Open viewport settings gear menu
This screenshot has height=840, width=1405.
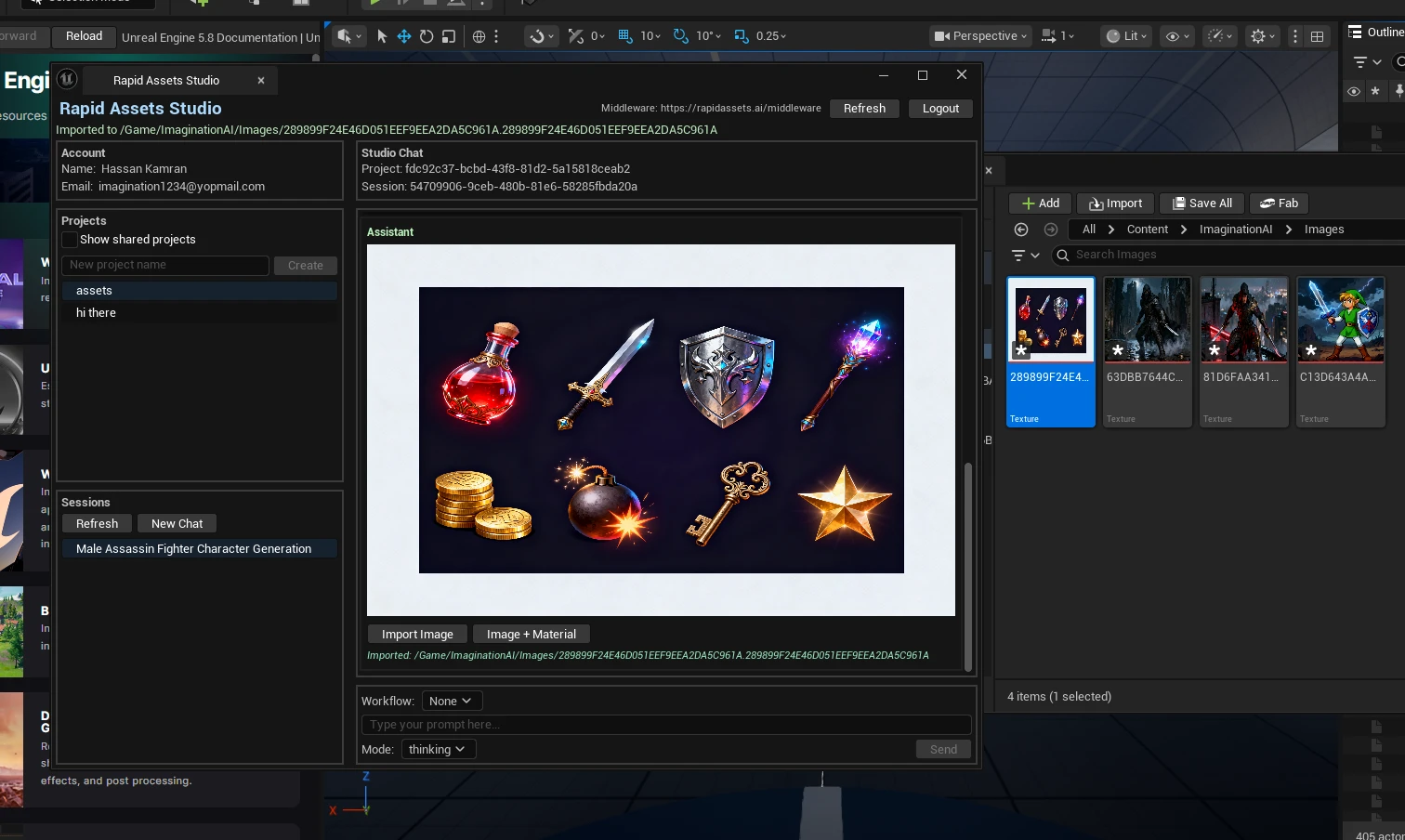tap(1262, 36)
